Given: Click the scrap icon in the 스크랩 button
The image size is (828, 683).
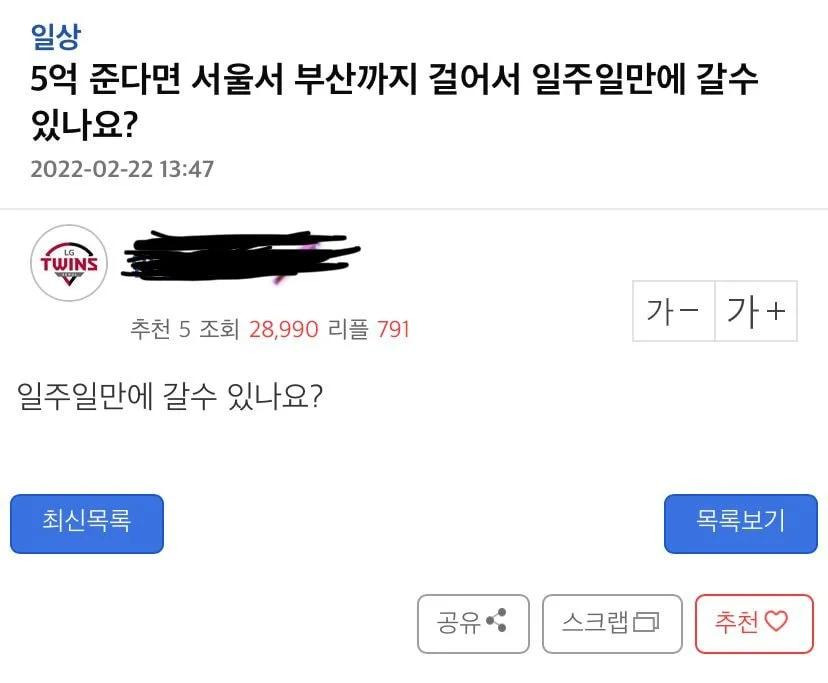Looking at the screenshot, I should (648, 624).
